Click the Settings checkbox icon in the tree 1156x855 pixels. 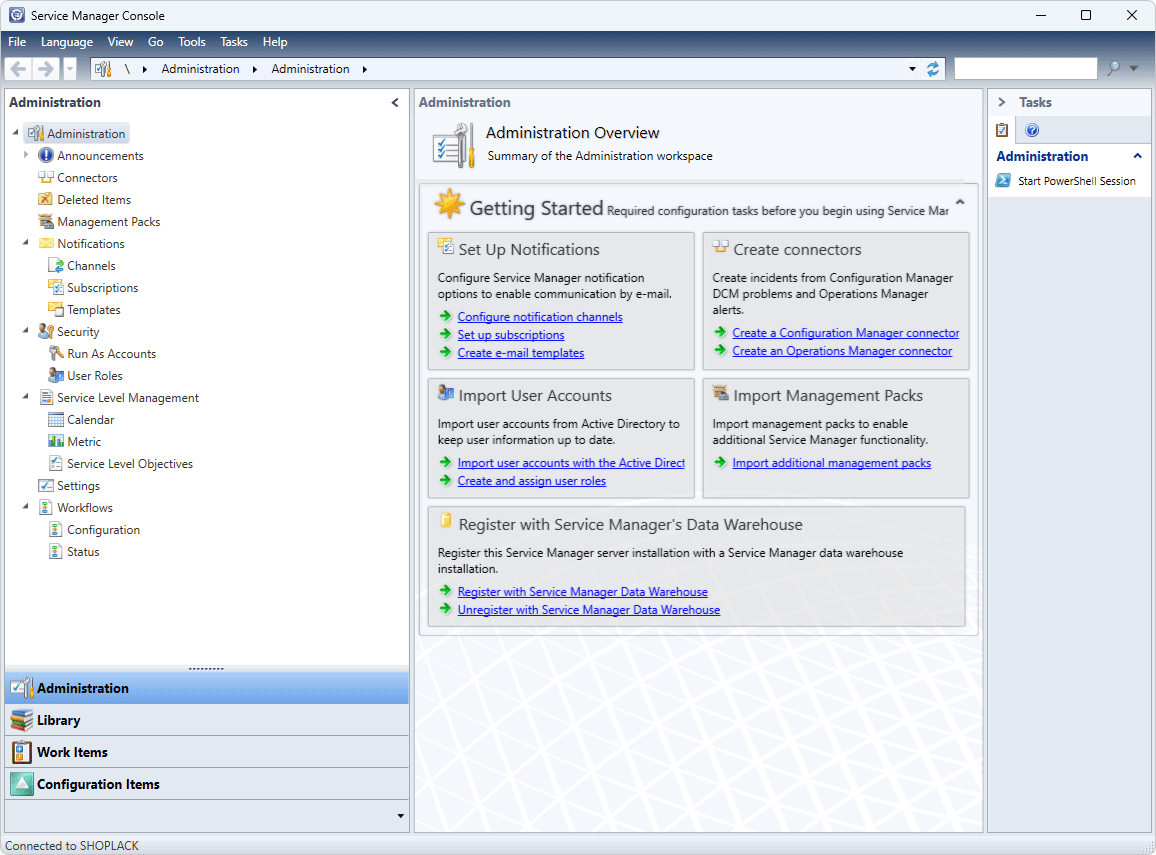coord(46,486)
